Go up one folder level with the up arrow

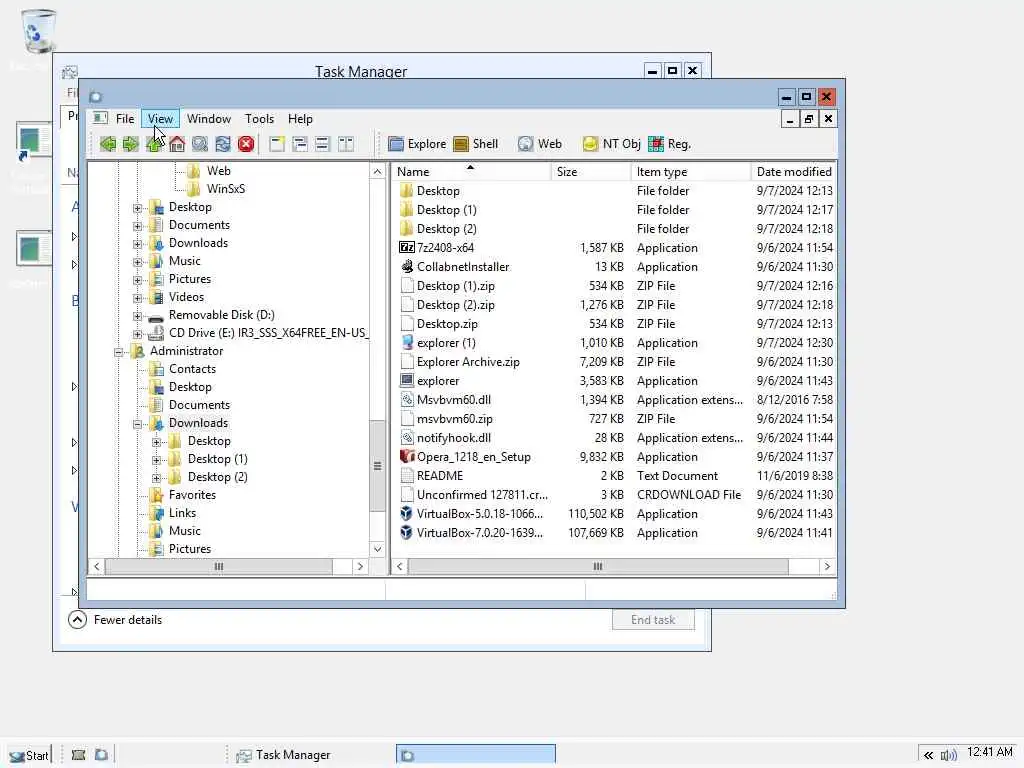(154, 144)
